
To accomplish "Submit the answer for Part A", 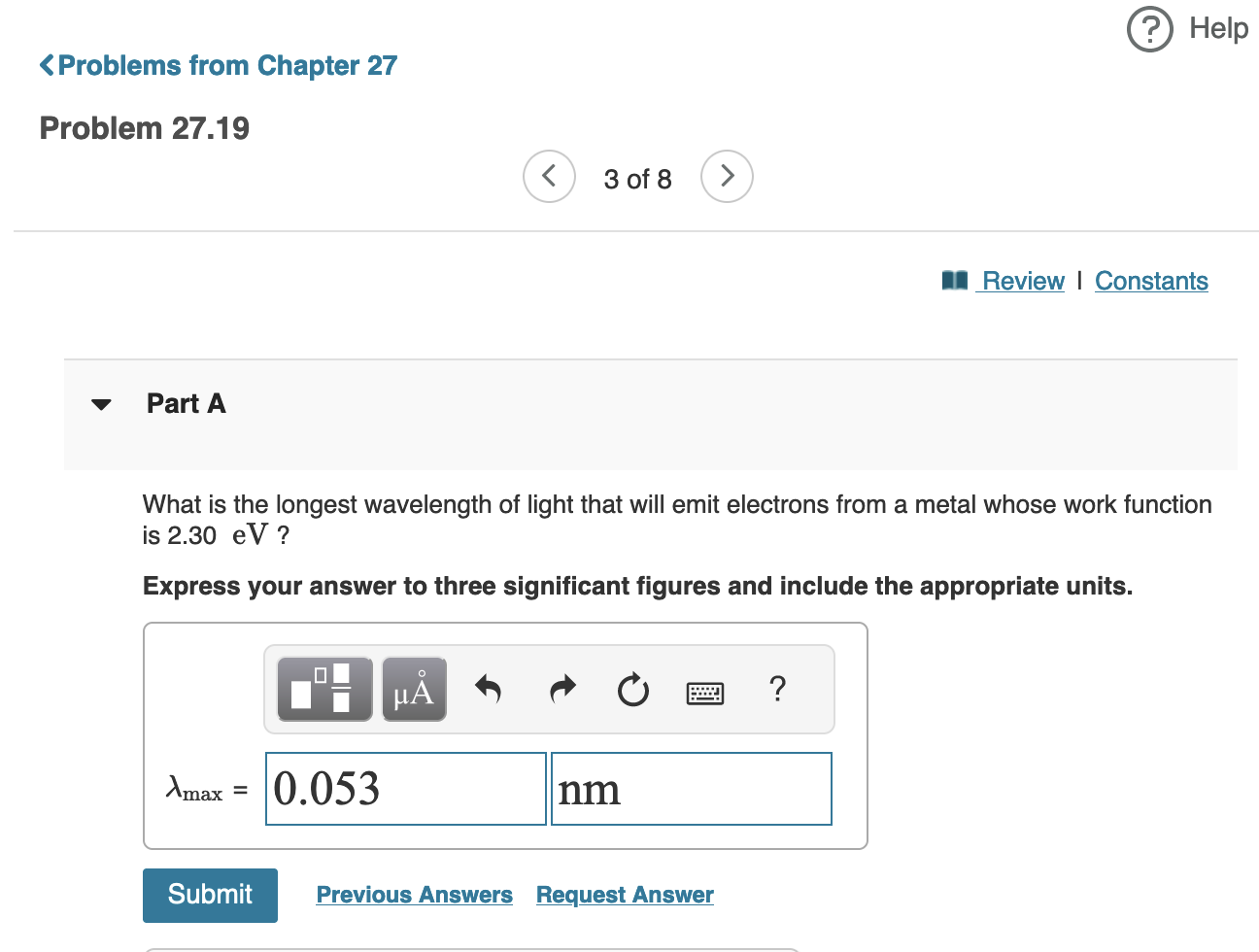I will click(x=210, y=895).
